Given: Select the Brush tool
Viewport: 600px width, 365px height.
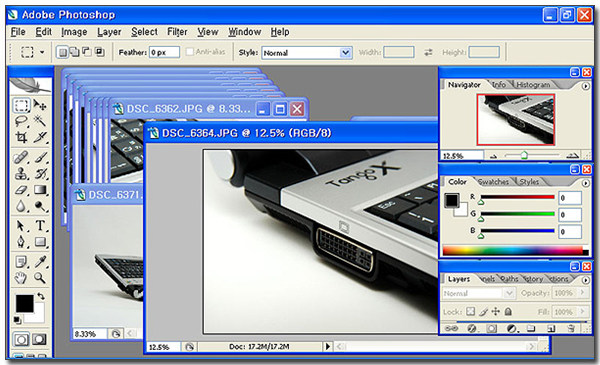Looking at the screenshot, I should coord(40,158).
